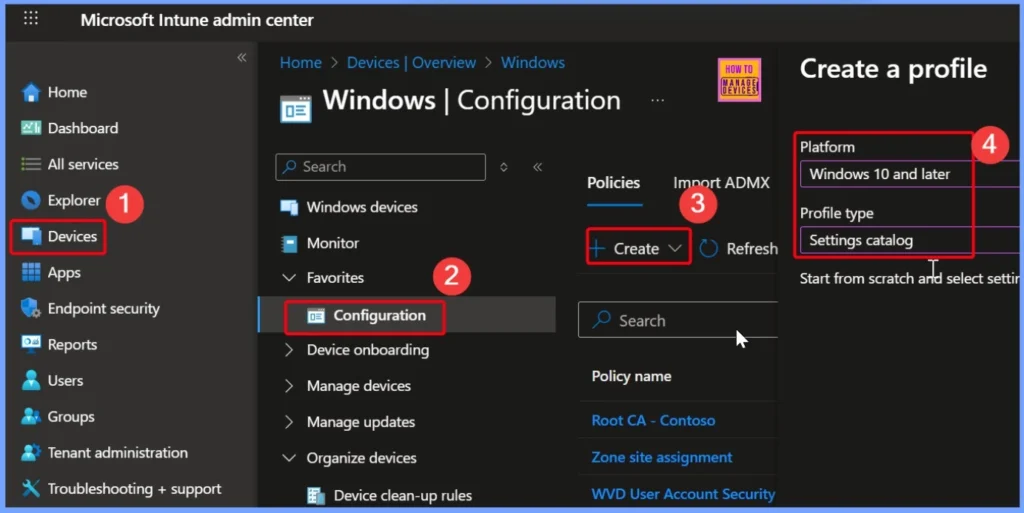Click the Windows Configuration page header icon

(296, 109)
